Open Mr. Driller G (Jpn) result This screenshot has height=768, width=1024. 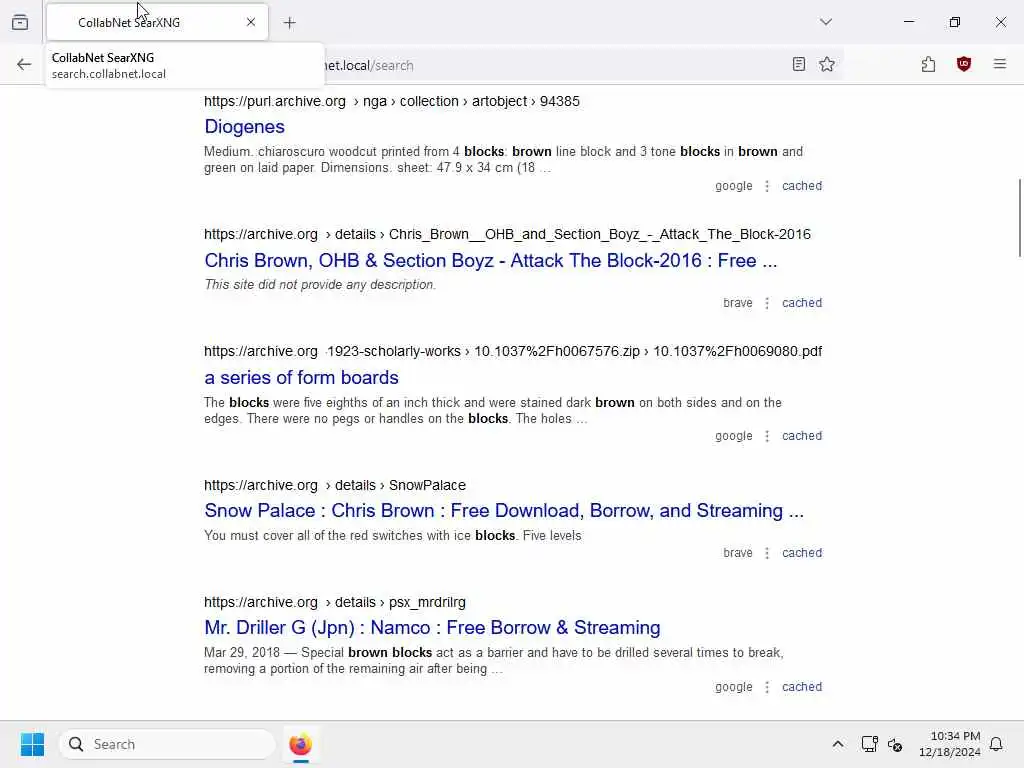[x=432, y=628]
